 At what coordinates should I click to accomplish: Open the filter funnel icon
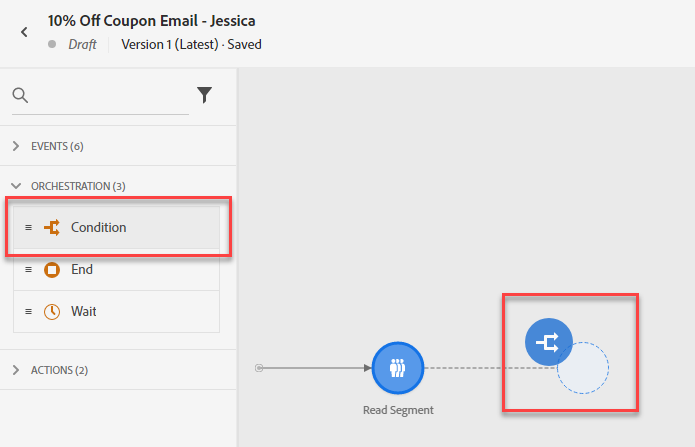pyautogui.click(x=204, y=95)
